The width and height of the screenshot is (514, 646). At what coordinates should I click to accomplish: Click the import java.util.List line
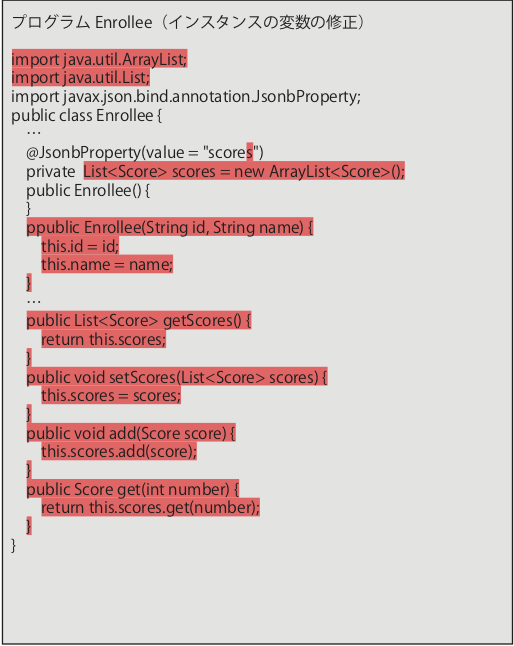pos(81,77)
